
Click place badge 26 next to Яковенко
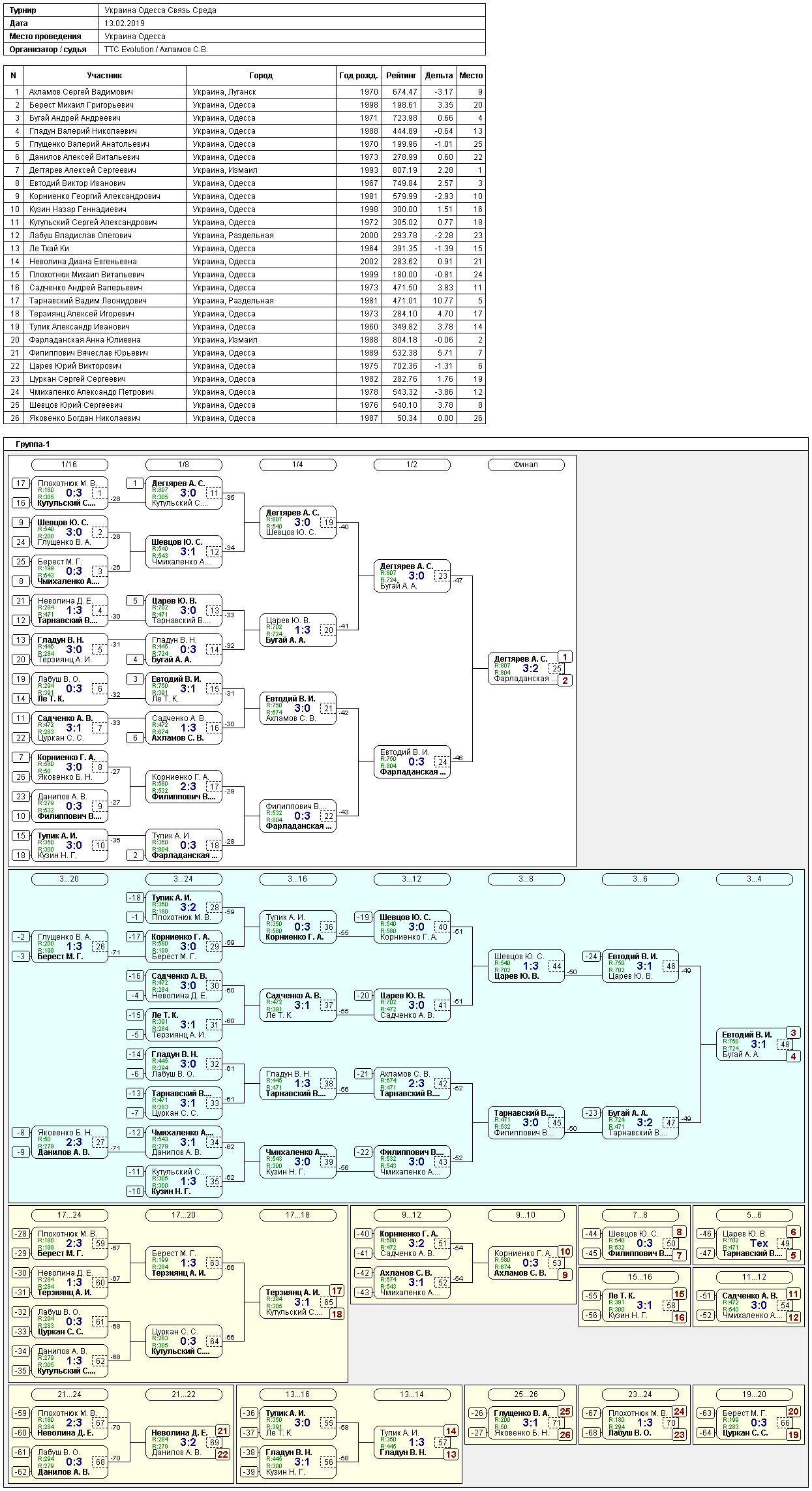pos(565,1435)
